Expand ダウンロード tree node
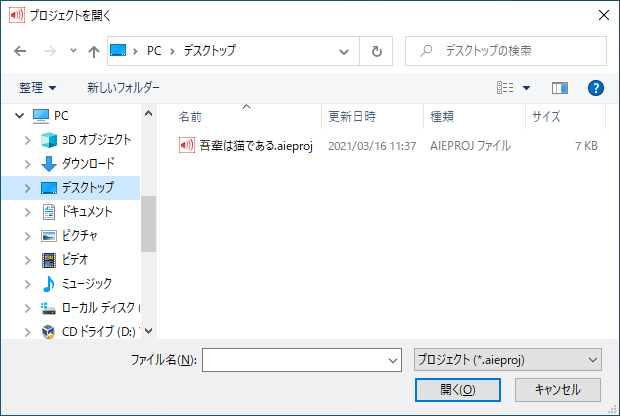This screenshot has height=416, width=620. (x=27, y=164)
